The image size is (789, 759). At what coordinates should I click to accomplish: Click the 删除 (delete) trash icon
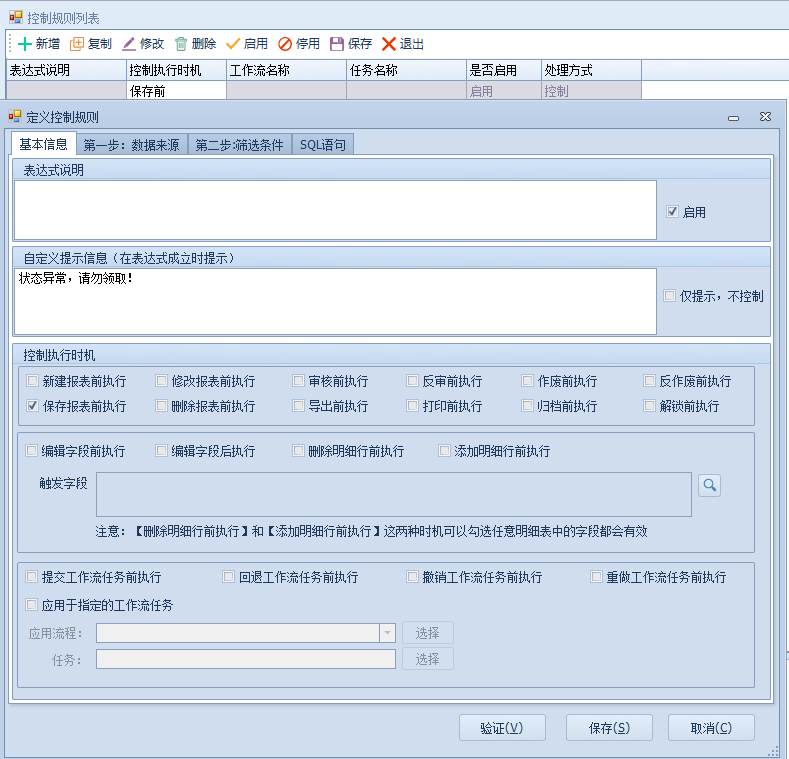[x=181, y=44]
